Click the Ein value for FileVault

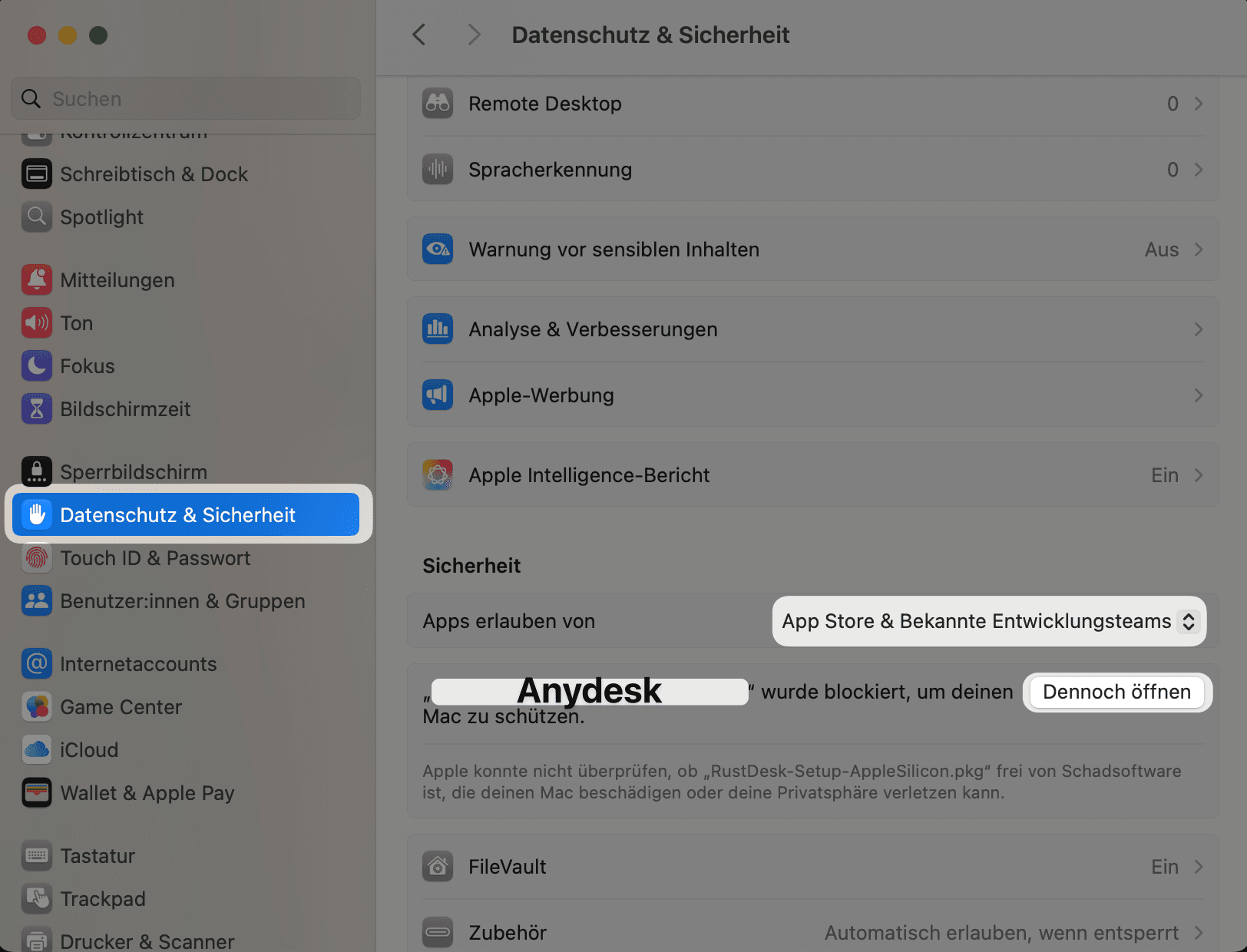1165,867
